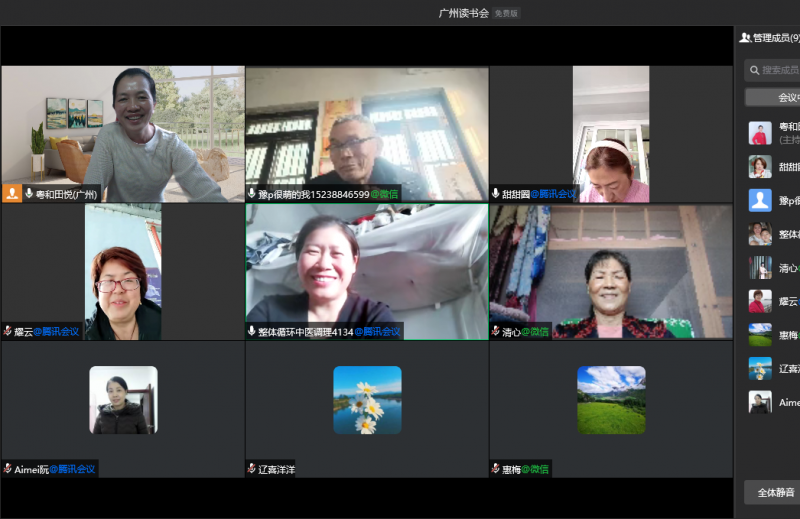Click mic icon beside 整体循环中医调理4134

[x=252, y=331]
